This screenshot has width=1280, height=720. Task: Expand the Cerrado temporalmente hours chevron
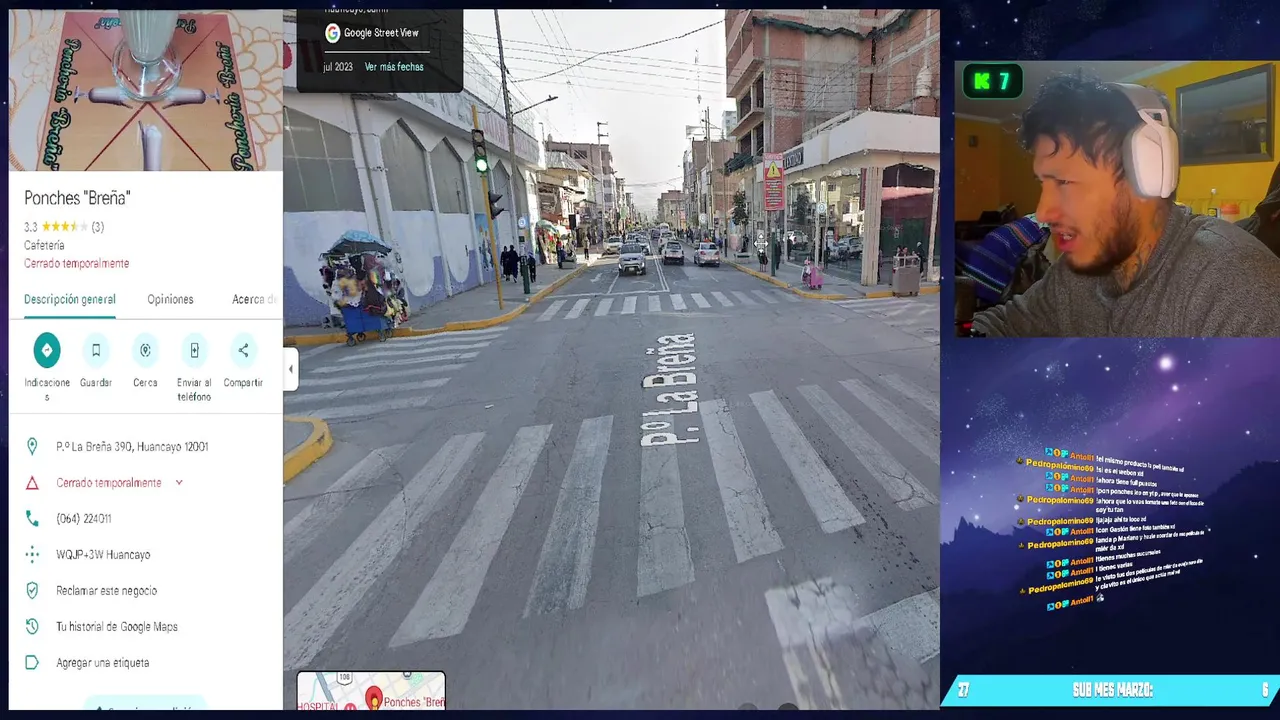tap(179, 483)
